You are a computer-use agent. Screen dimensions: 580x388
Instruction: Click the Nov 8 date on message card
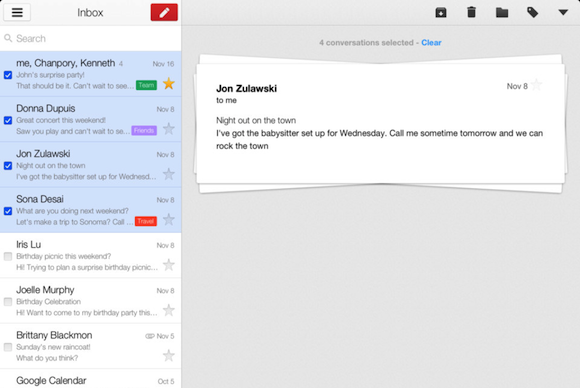pos(517,86)
